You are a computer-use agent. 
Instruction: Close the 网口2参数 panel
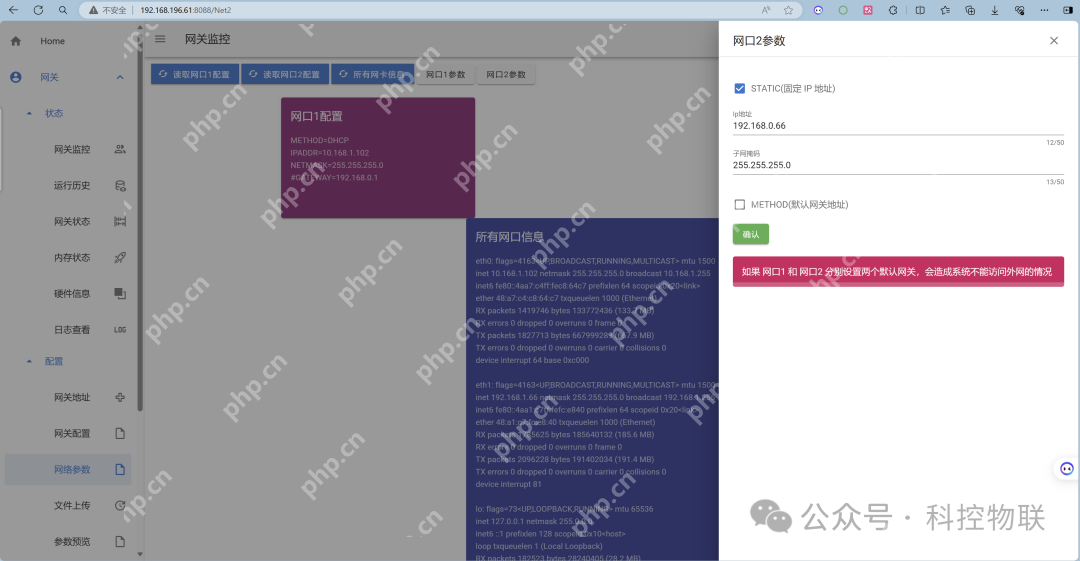[x=1053, y=41]
